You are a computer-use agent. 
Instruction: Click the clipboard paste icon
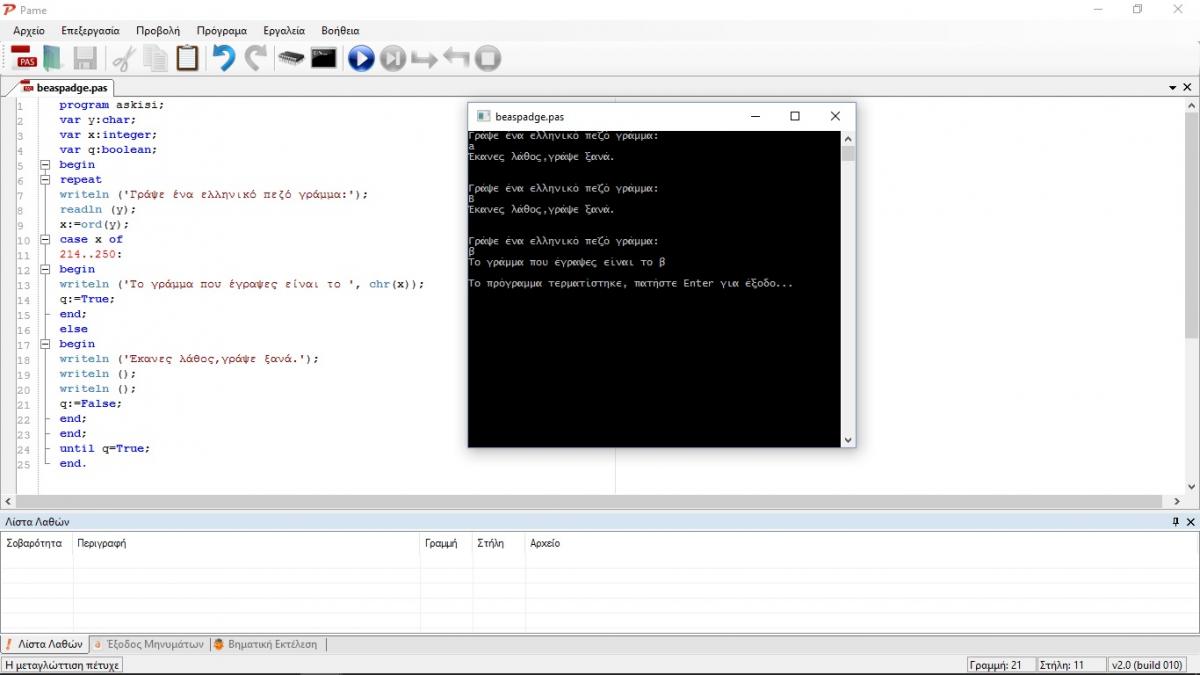[x=187, y=58]
